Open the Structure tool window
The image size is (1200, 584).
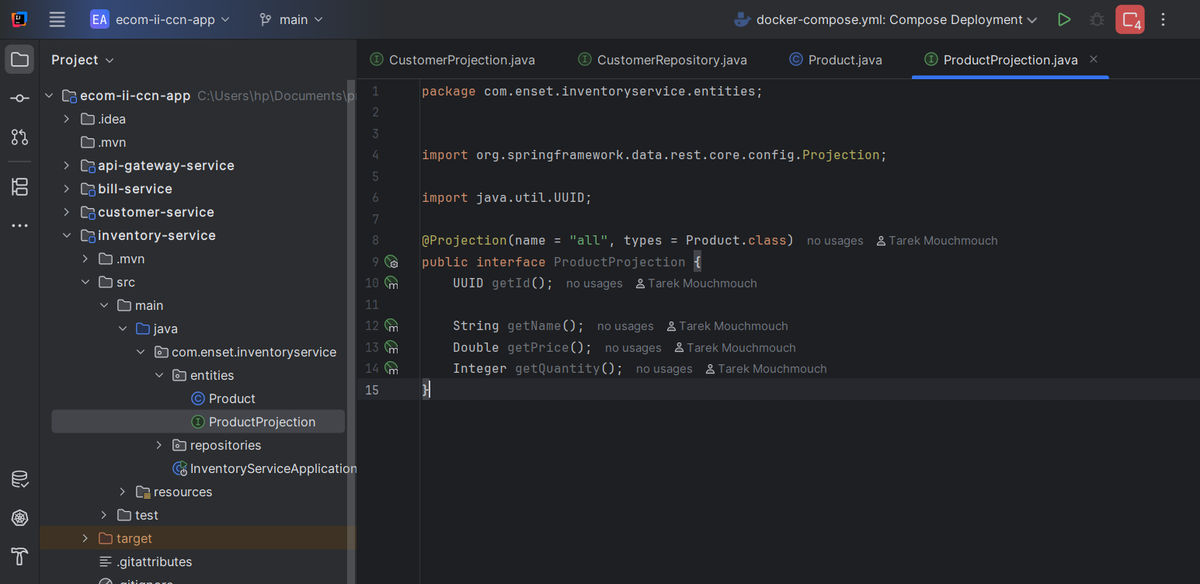(x=19, y=187)
